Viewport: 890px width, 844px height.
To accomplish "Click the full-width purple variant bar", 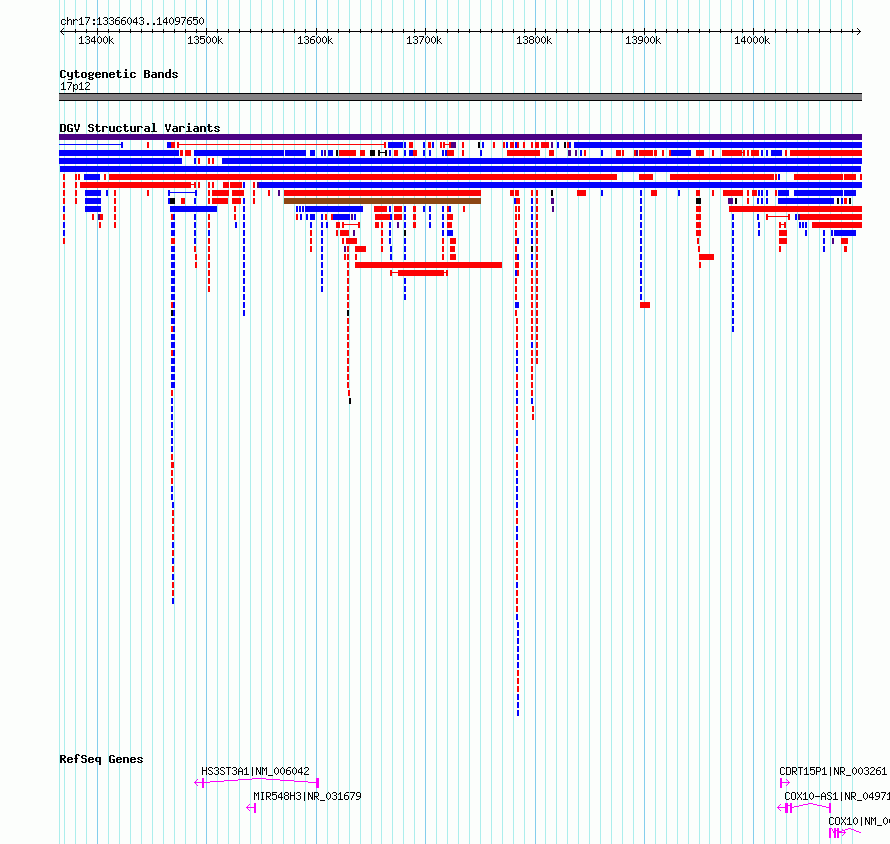I will point(460,137).
